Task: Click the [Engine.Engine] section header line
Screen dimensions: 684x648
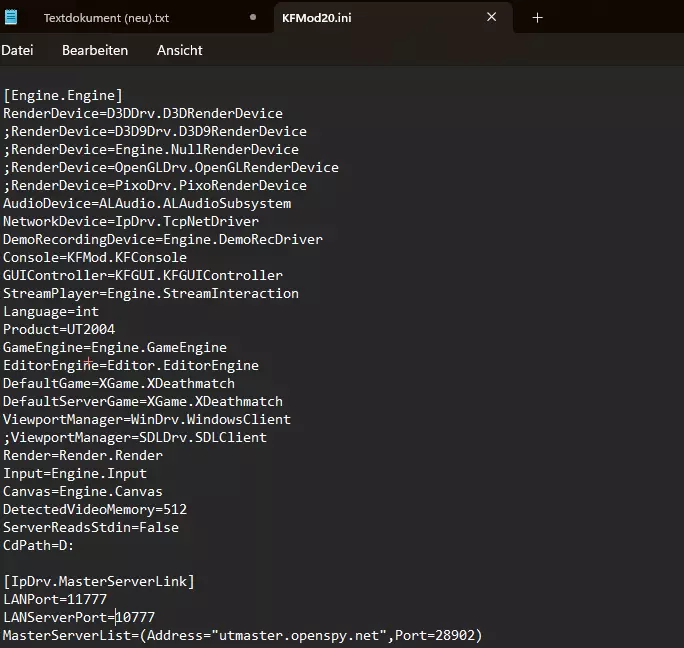Action: pos(63,96)
